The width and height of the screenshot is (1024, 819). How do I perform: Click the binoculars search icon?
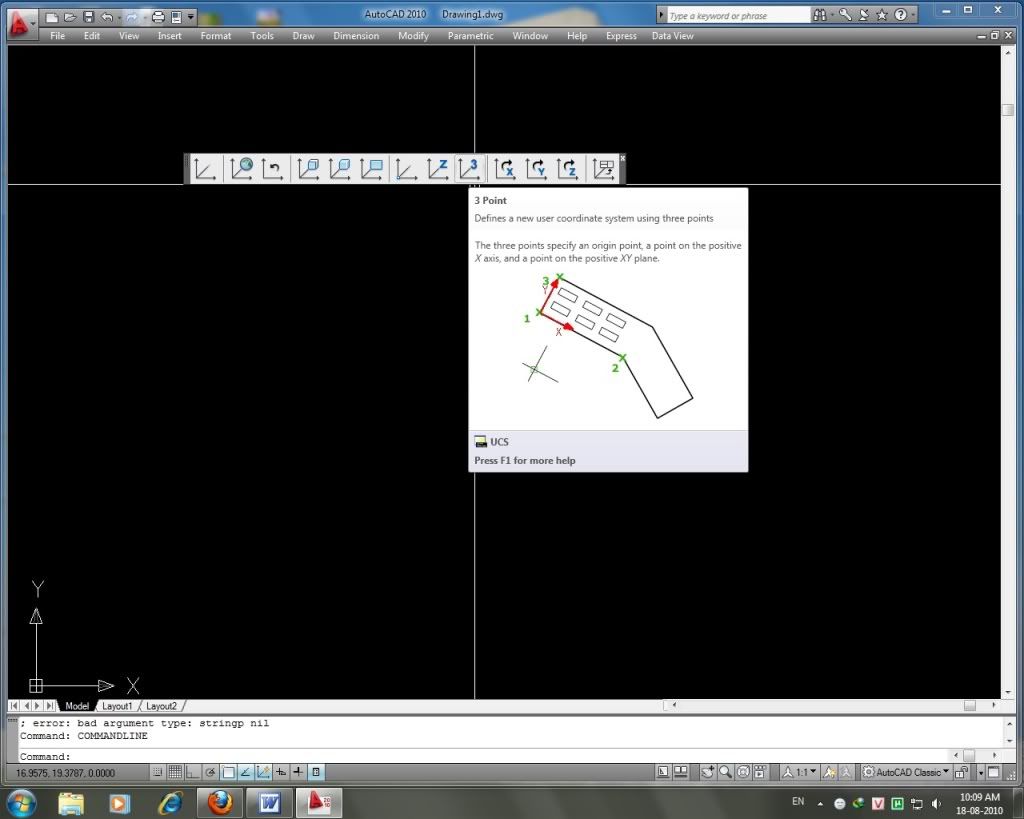[x=820, y=15]
